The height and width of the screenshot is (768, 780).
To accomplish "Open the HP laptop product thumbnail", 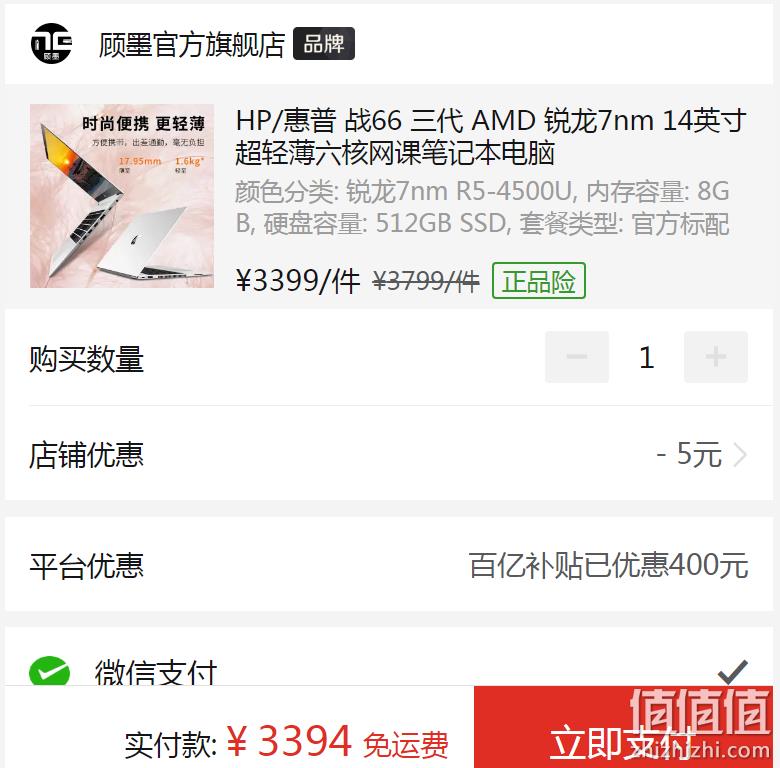I will (x=122, y=195).
